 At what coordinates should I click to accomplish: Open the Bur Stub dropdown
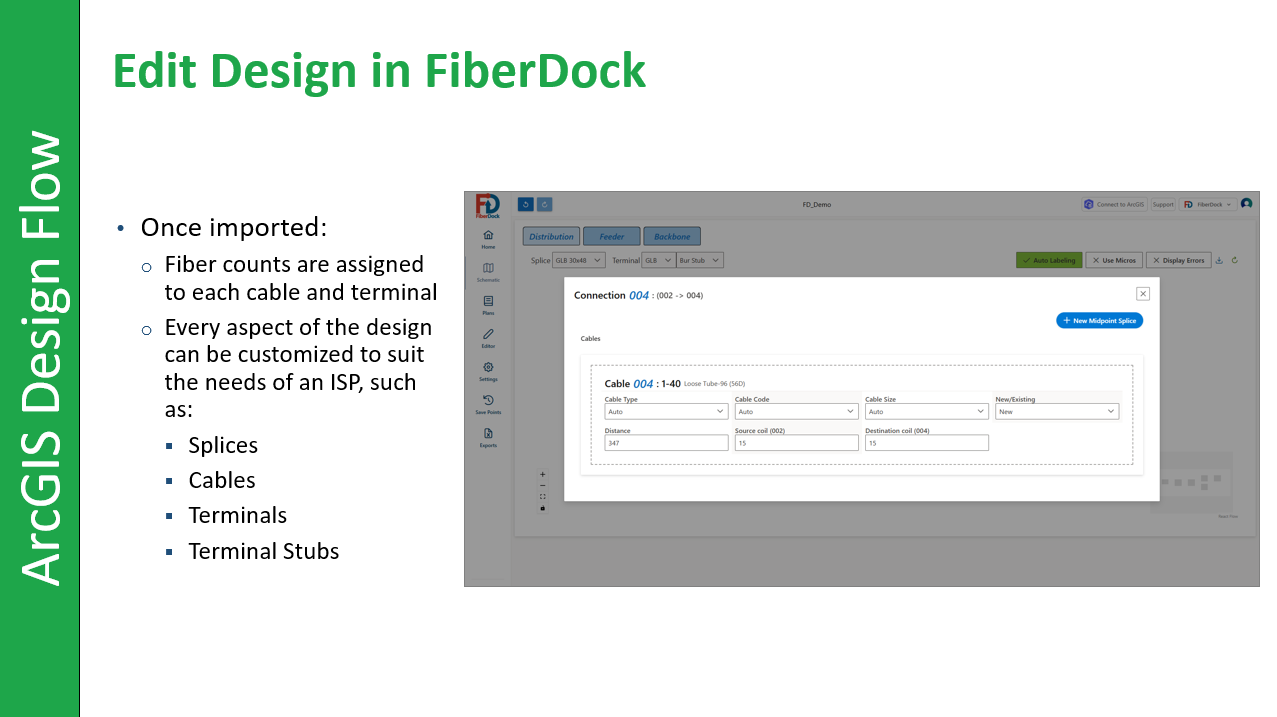[x=700, y=260]
